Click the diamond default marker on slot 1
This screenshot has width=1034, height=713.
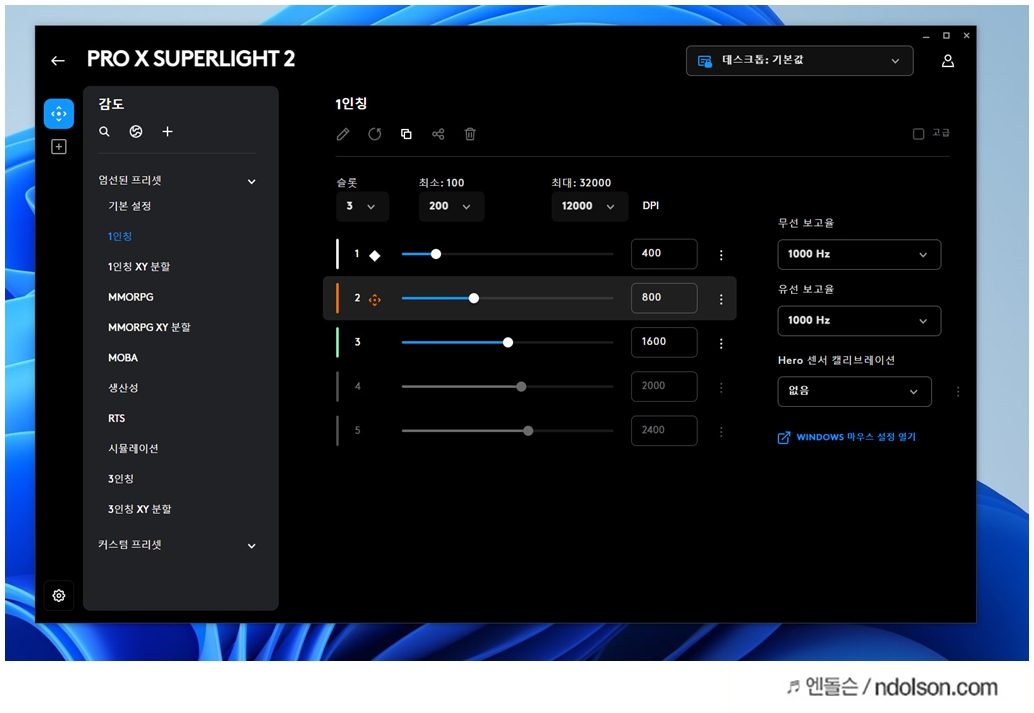375,255
